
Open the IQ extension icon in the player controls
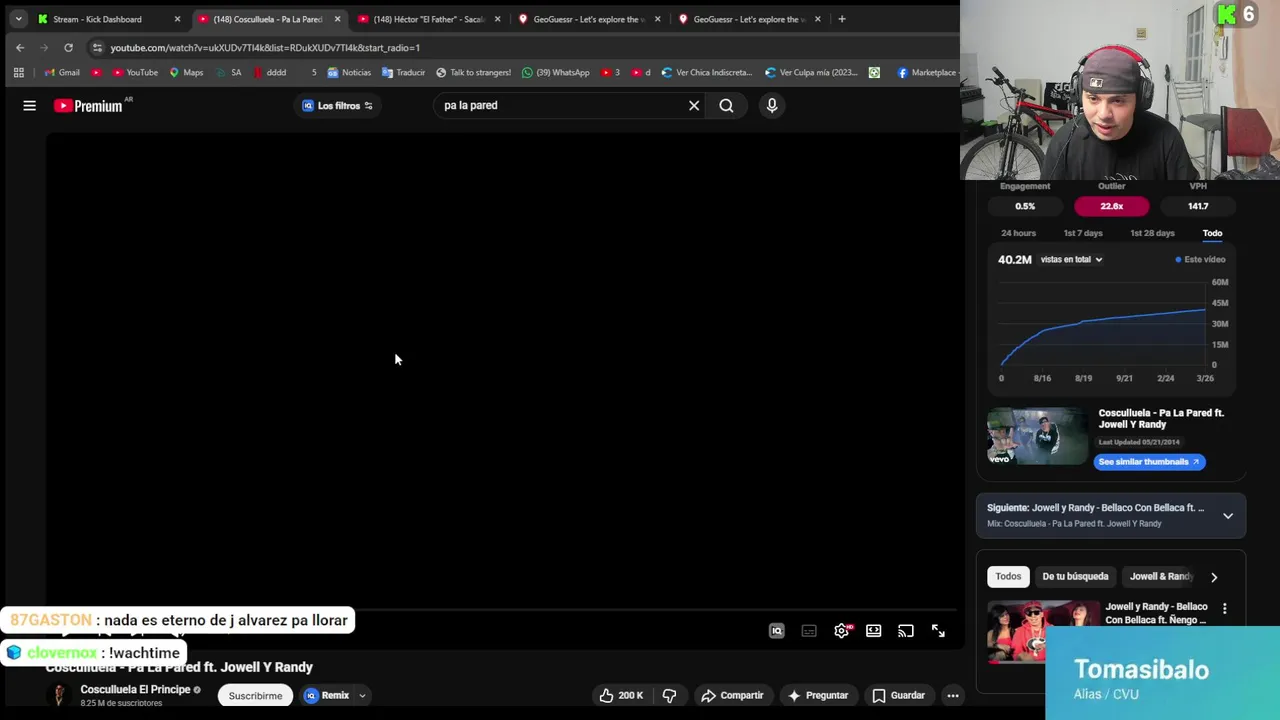coord(777,631)
